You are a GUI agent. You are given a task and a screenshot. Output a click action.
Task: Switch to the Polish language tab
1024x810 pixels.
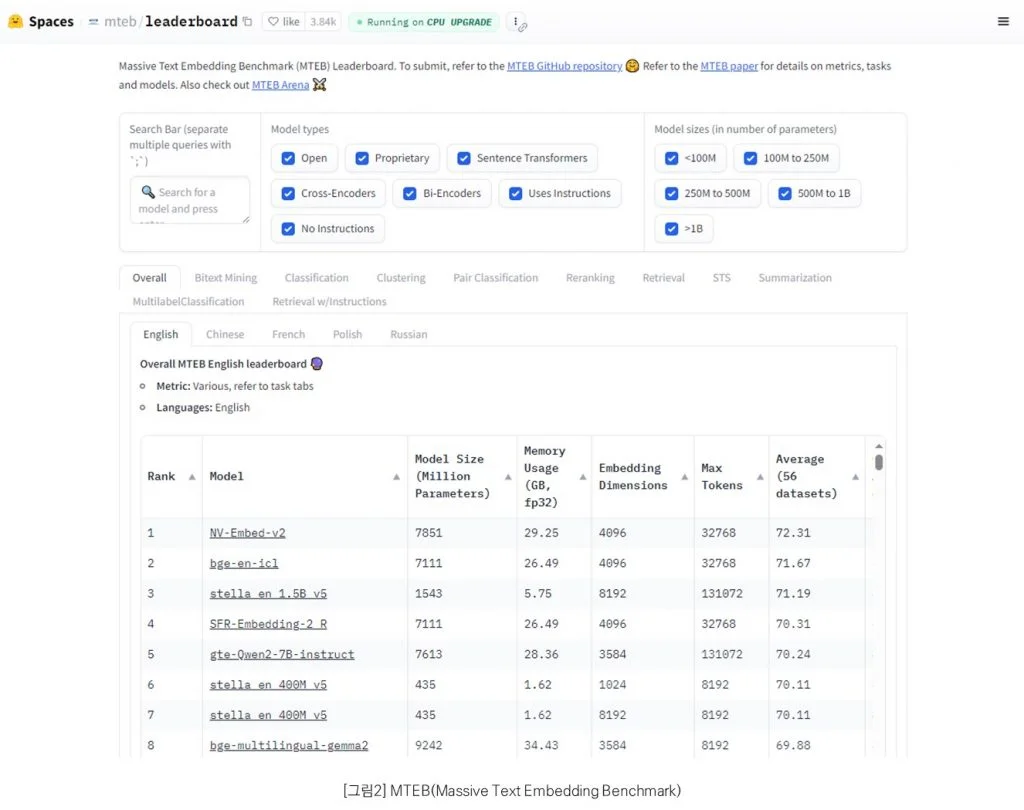click(x=347, y=334)
